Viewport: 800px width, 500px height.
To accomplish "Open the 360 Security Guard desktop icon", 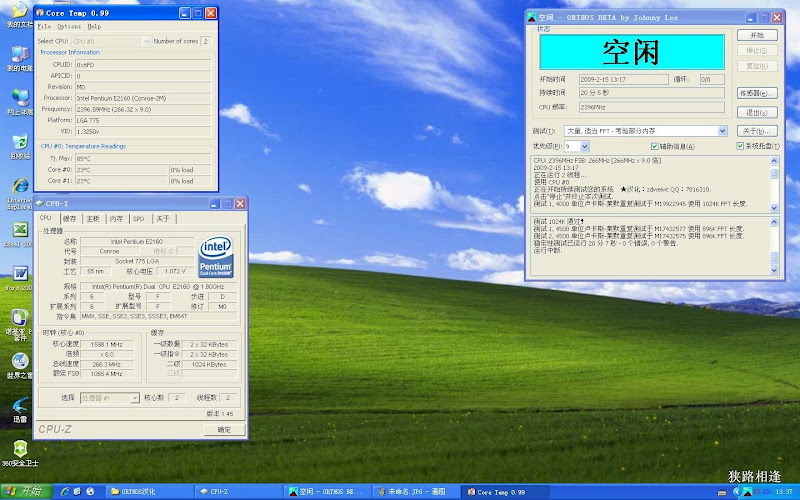I will (x=19, y=447).
